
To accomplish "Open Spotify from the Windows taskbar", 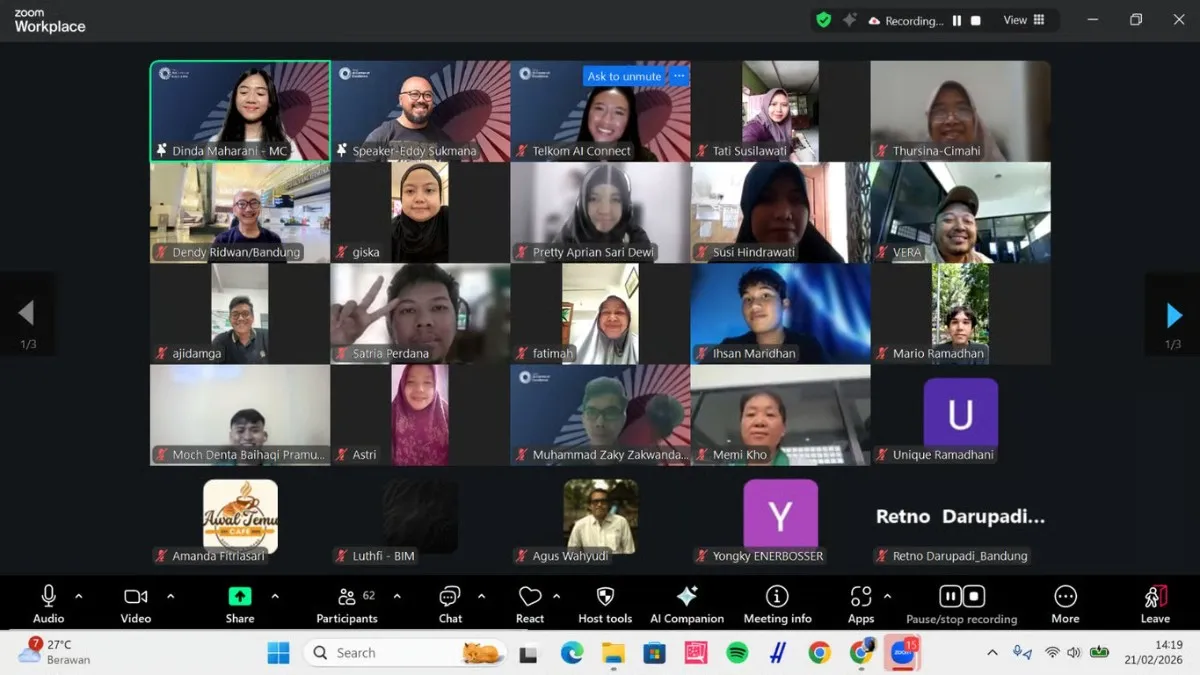I will pyautogui.click(x=737, y=653).
